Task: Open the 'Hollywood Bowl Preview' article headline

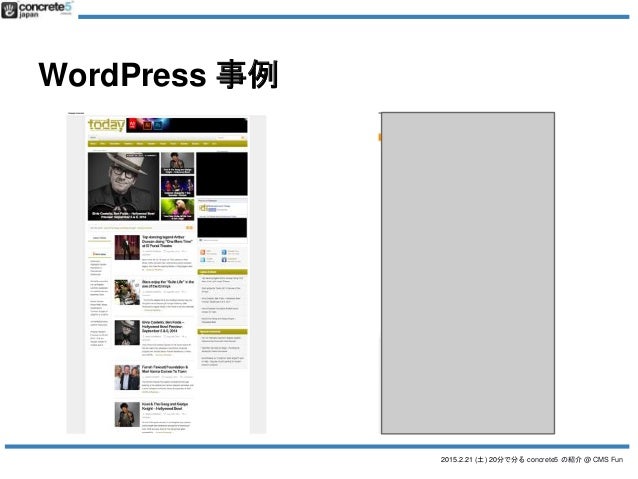Action: (163, 327)
